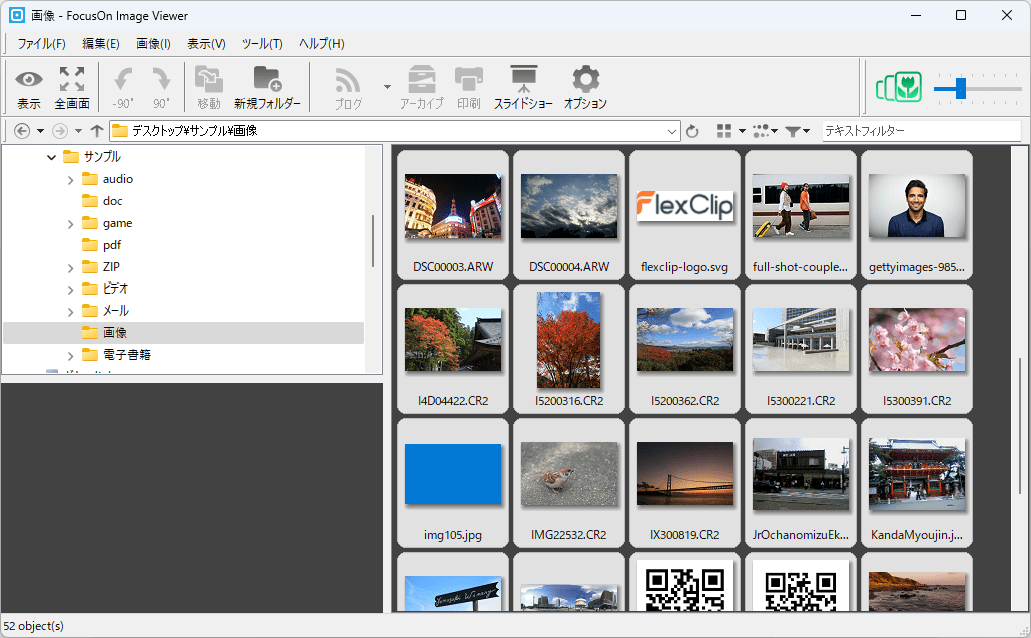
Task: Click the green thumbnail size icon
Action: pyautogui.click(x=899, y=87)
